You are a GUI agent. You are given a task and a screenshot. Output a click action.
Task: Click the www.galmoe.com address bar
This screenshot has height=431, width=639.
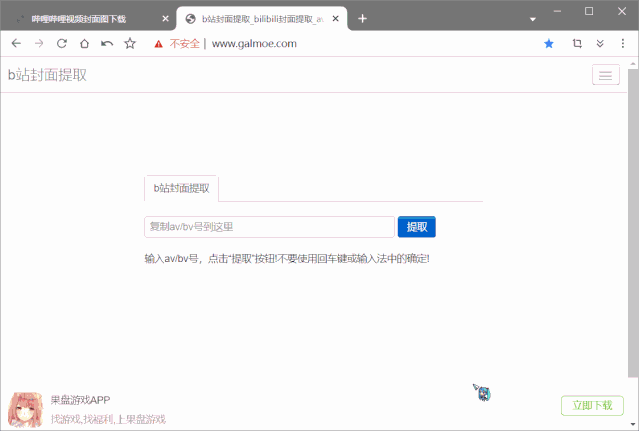[254, 44]
